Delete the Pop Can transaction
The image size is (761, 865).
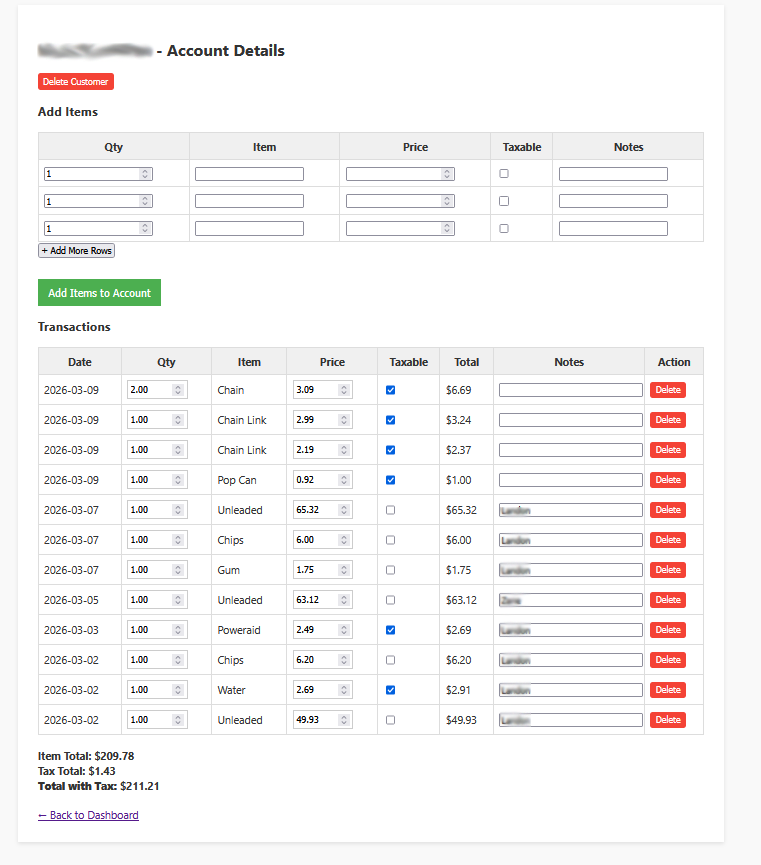pyautogui.click(x=667, y=480)
